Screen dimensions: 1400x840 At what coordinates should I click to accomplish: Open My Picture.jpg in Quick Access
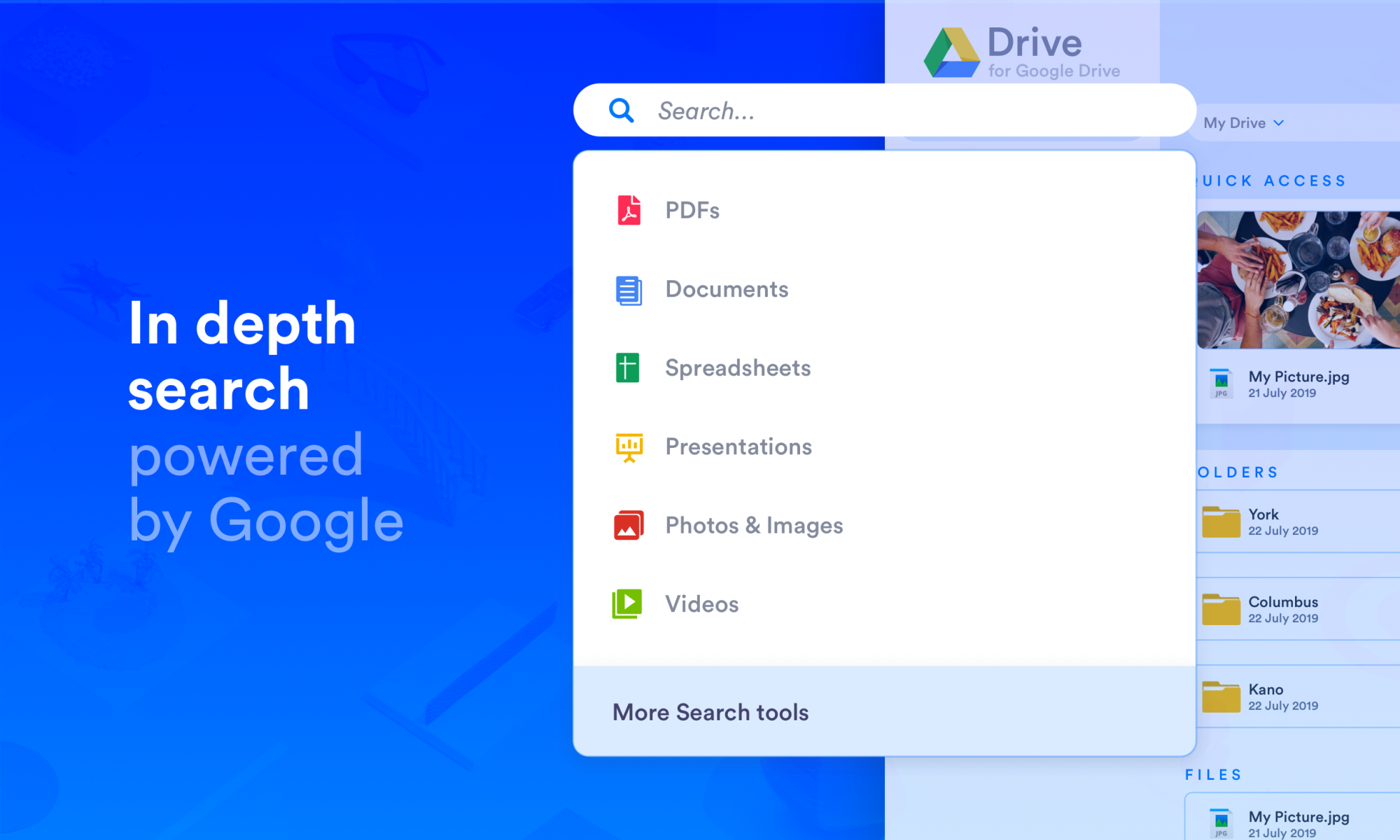(1298, 377)
